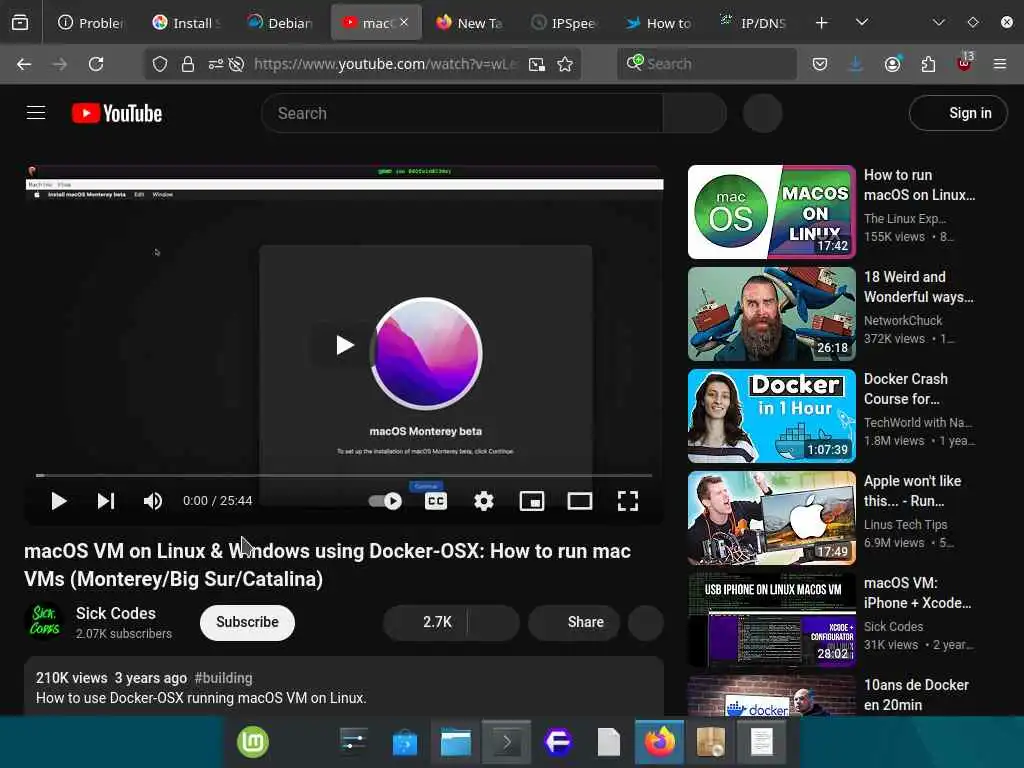Switch to the Problem tab
Screen dimensions: 1024x768
[91, 23]
